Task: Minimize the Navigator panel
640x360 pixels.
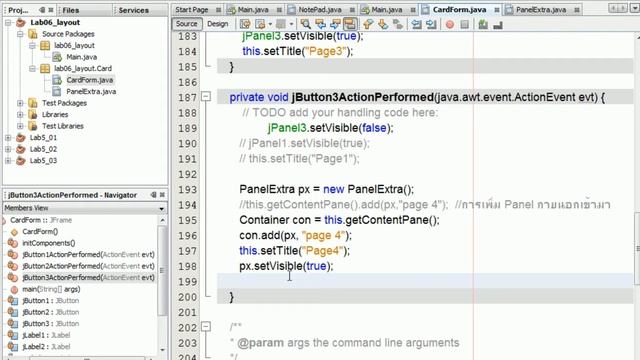Action: (x=153, y=195)
